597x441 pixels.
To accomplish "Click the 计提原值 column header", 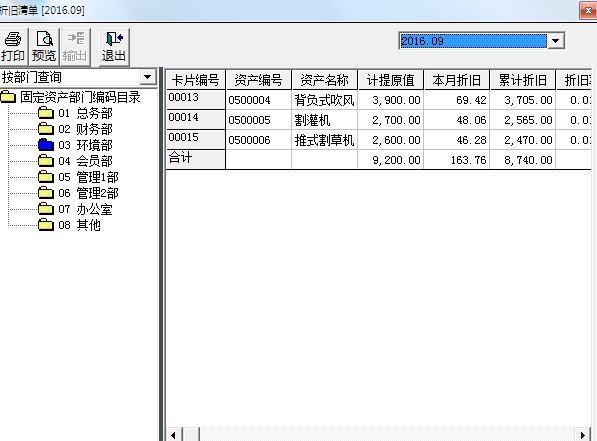I will [x=391, y=80].
